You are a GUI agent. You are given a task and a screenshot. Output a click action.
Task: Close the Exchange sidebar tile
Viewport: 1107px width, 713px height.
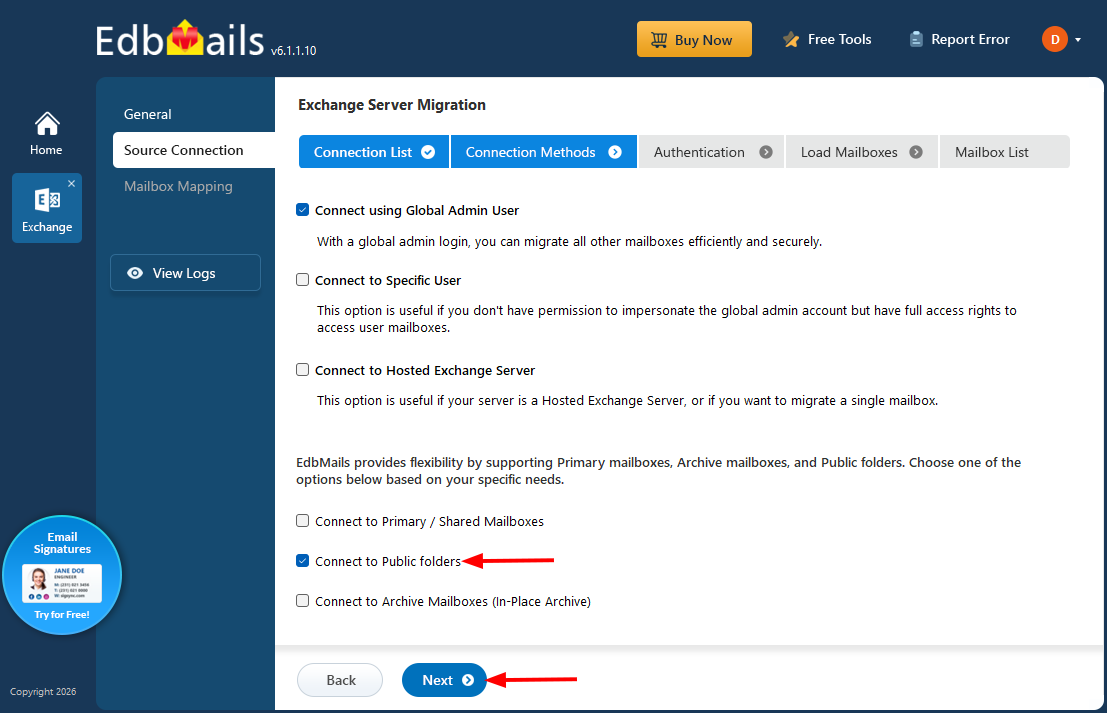point(71,184)
